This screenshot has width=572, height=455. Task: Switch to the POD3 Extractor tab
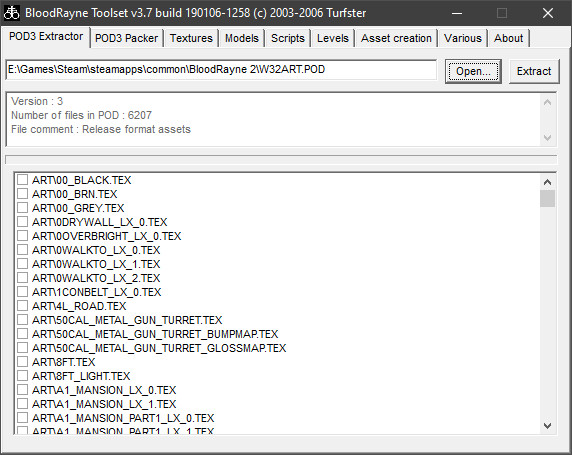pyautogui.click(x=46, y=36)
